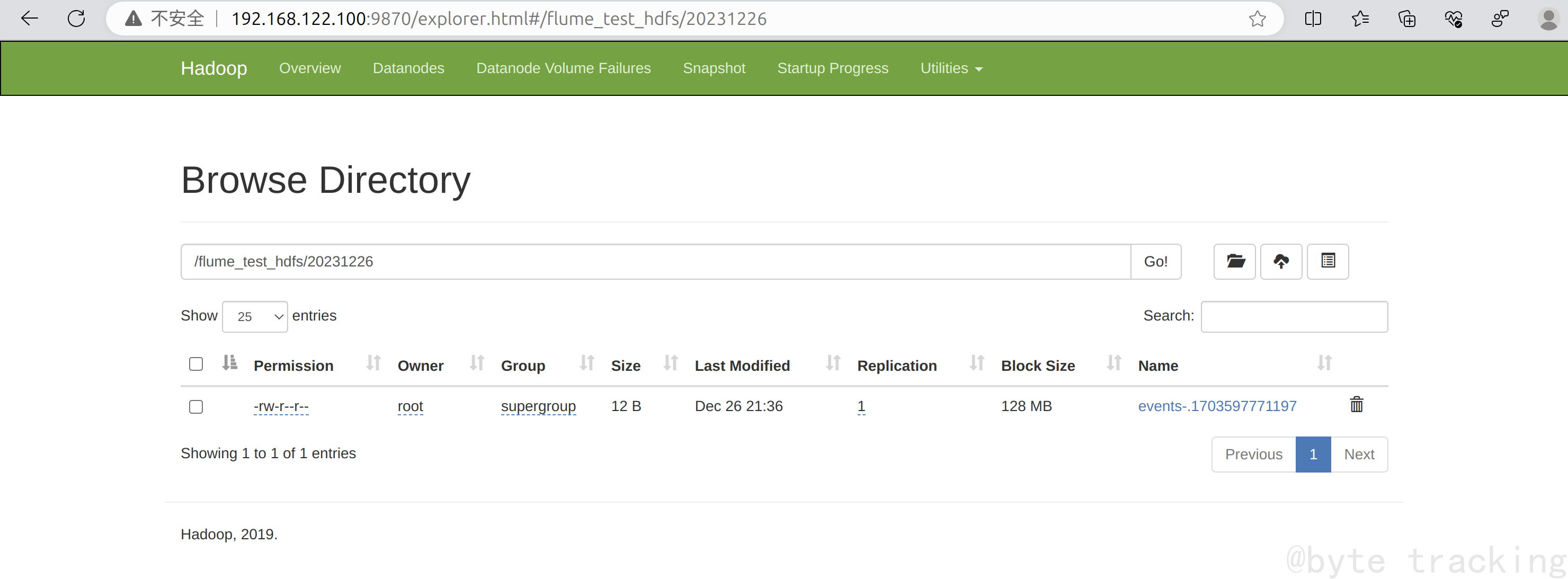This screenshot has height=579, width=1568.
Task: Check the select-all header checkbox
Action: (196, 364)
